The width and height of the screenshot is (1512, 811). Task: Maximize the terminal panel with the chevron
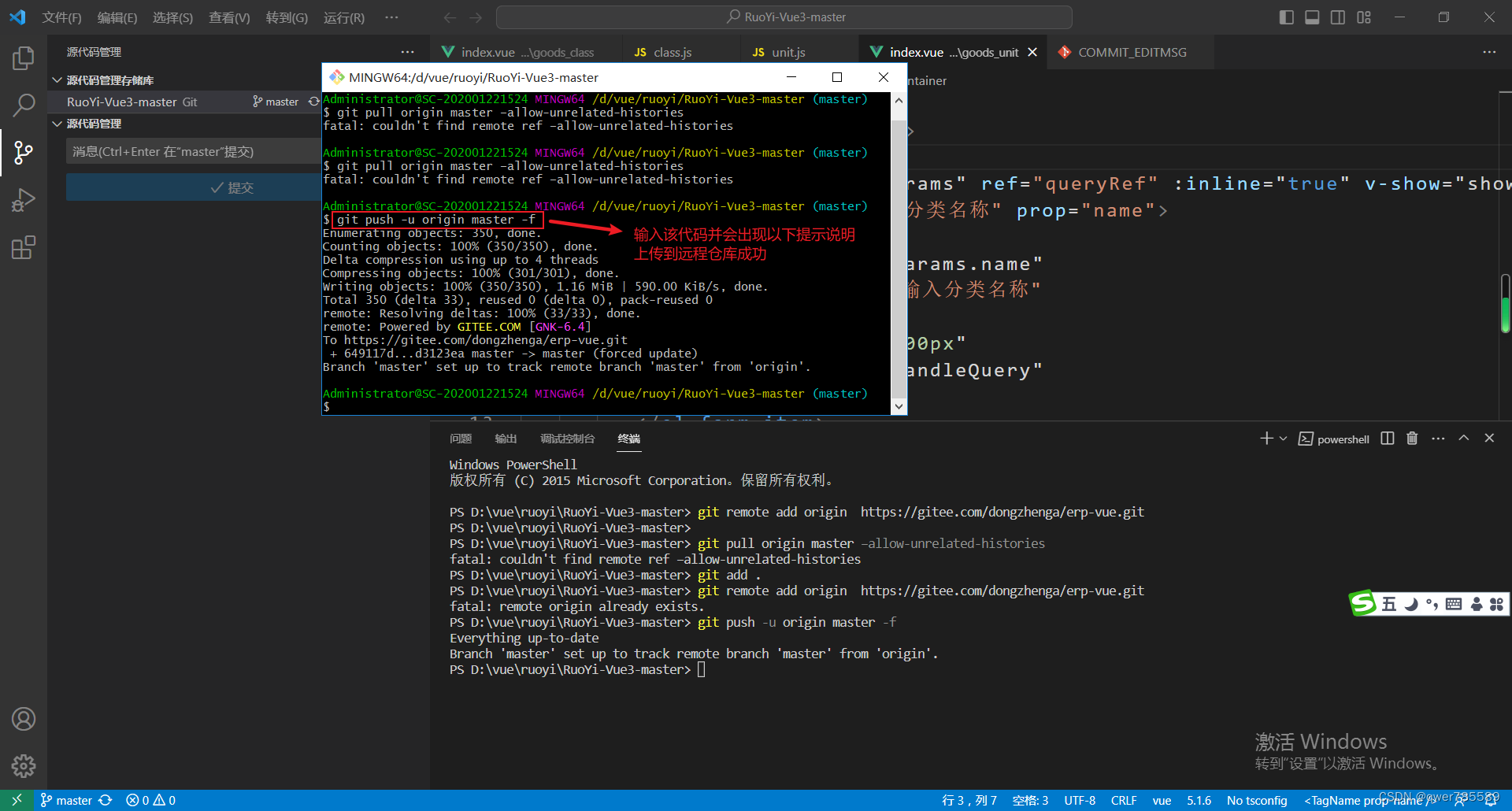pos(1464,439)
